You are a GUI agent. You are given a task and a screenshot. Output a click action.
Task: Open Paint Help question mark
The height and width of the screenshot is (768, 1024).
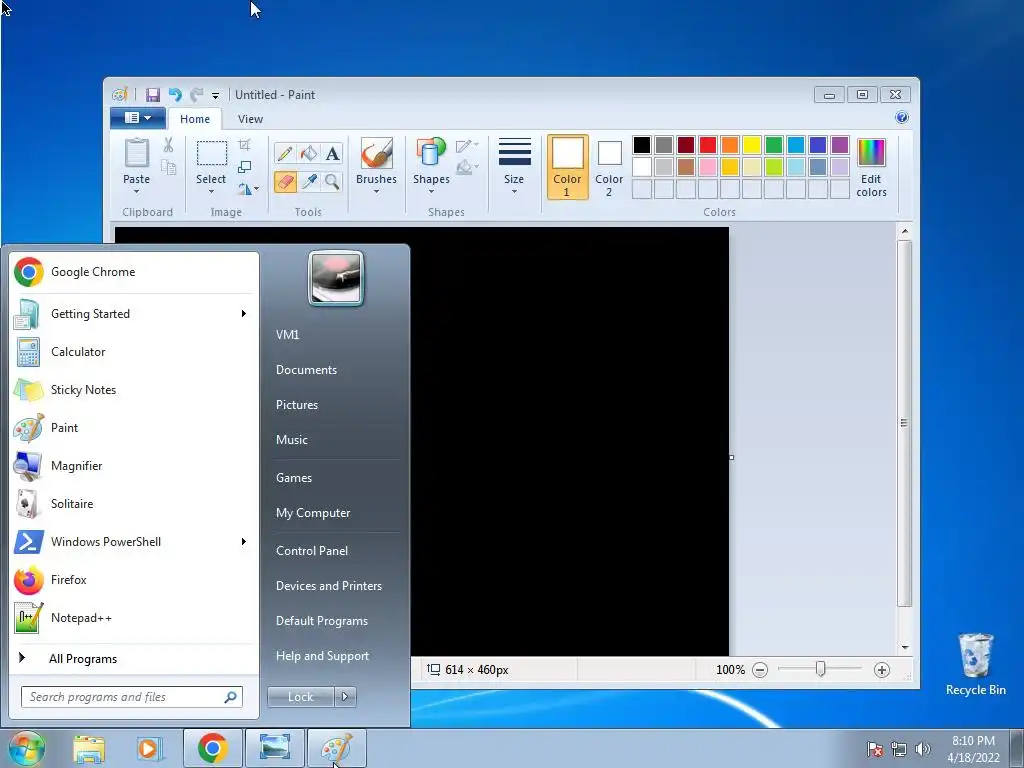[902, 118]
